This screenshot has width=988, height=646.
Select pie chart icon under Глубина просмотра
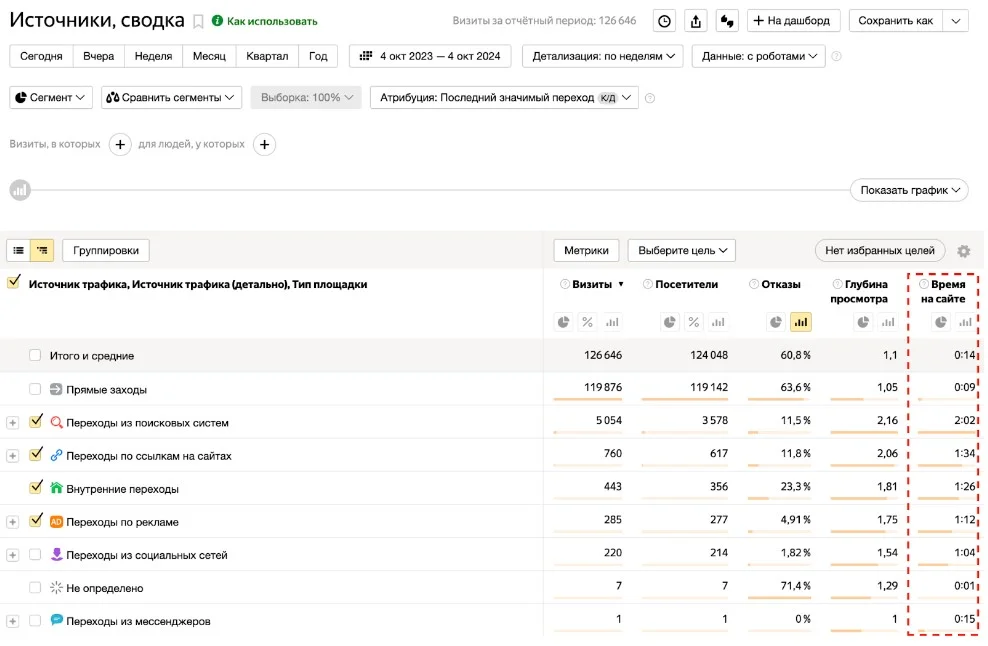863,322
